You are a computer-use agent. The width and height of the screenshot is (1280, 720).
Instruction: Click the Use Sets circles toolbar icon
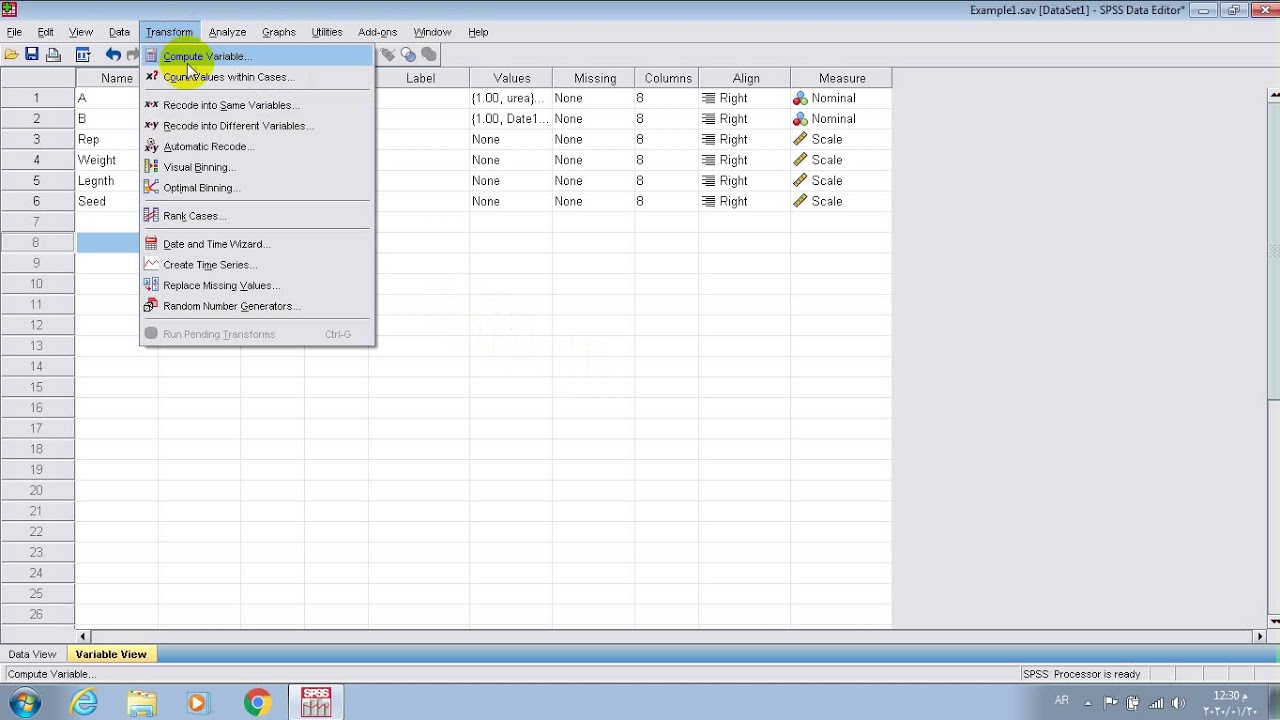pos(408,55)
